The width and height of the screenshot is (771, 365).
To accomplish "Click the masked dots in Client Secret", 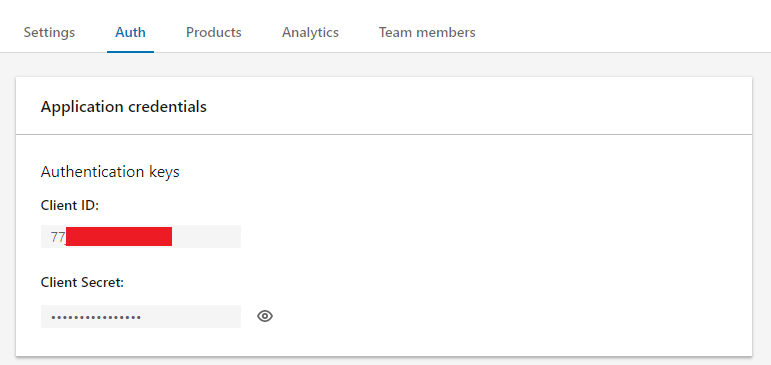I will [96, 317].
